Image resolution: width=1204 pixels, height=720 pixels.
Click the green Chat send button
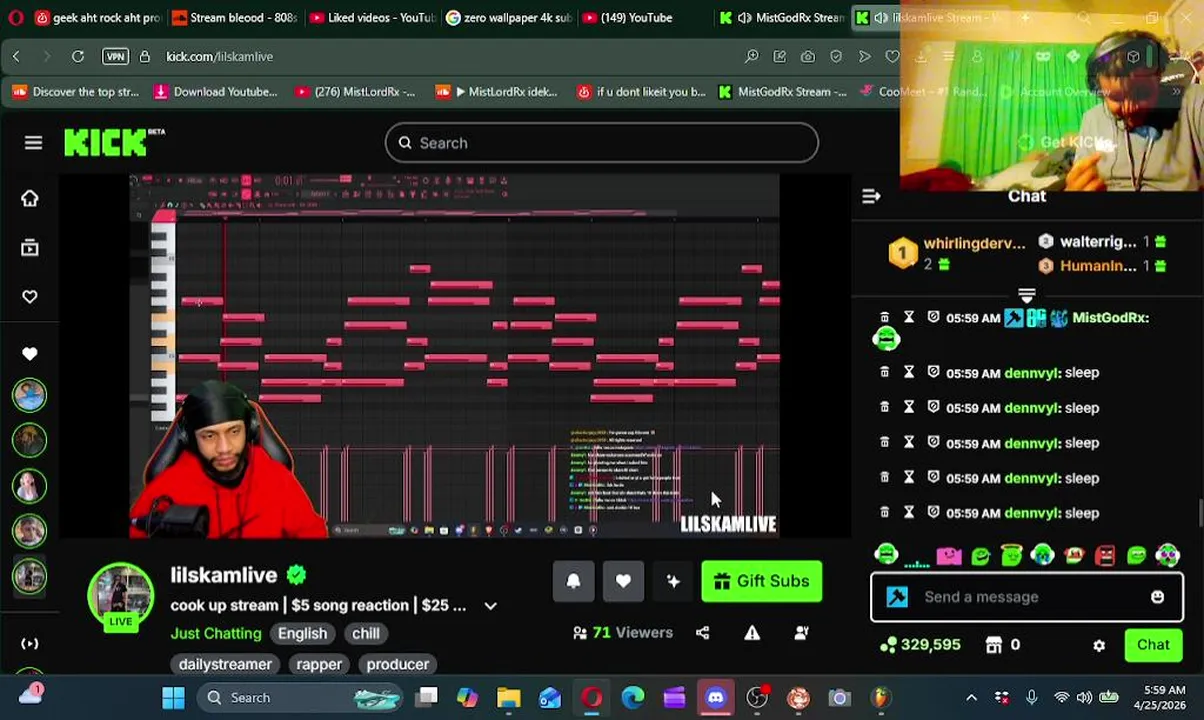1153,645
